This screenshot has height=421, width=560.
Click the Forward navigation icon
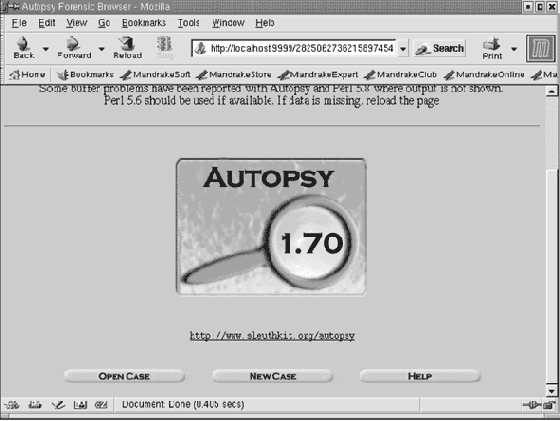coord(74,47)
